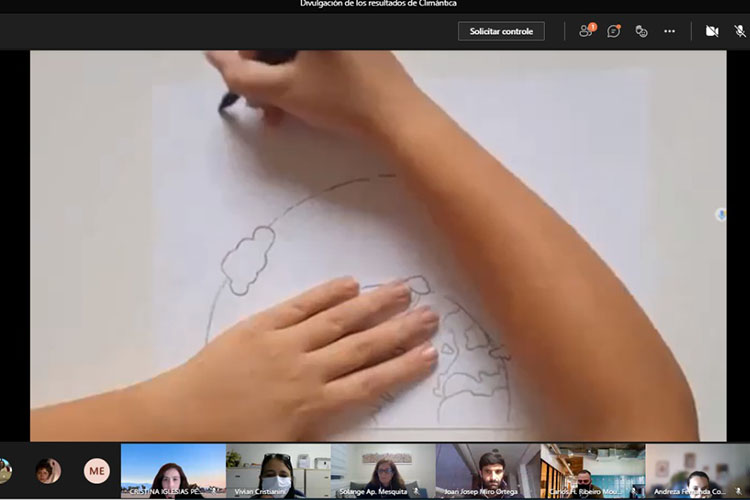Click the partially visible leftmost avatar
This screenshot has height=500, width=750.
5,471
